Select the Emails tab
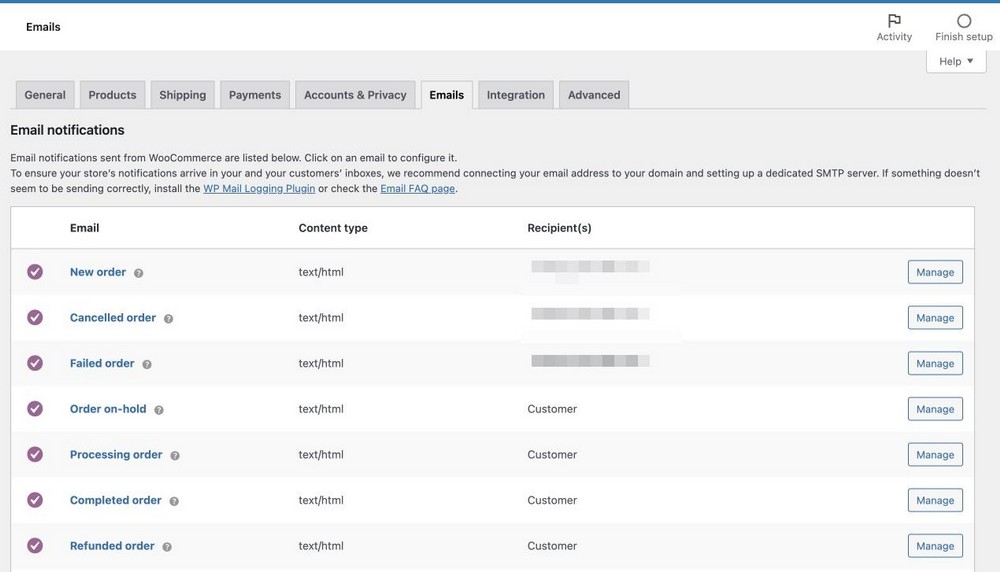The image size is (1000, 572). pos(446,95)
